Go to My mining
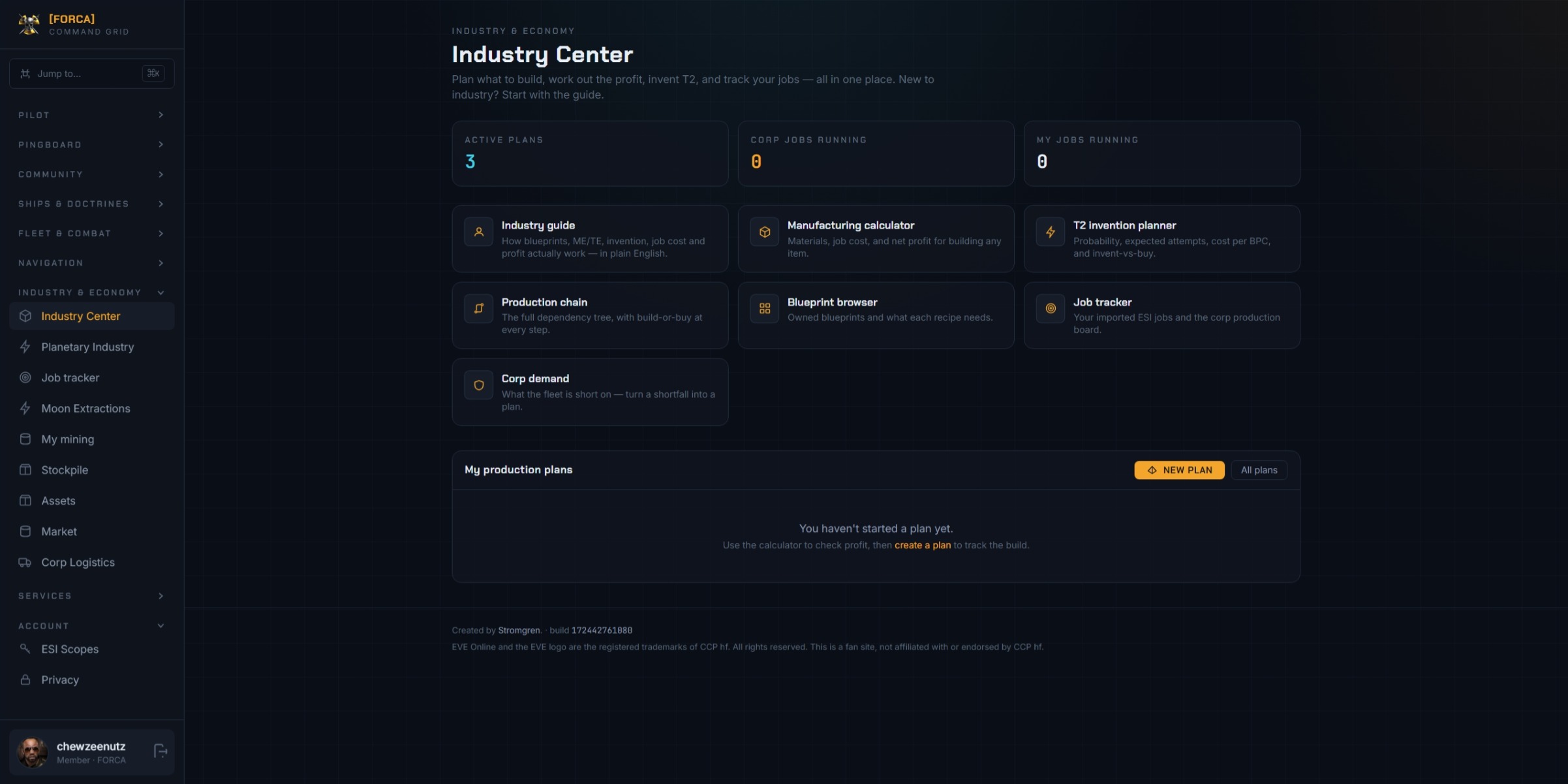The width and height of the screenshot is (1568, 784). pos(91,439)
